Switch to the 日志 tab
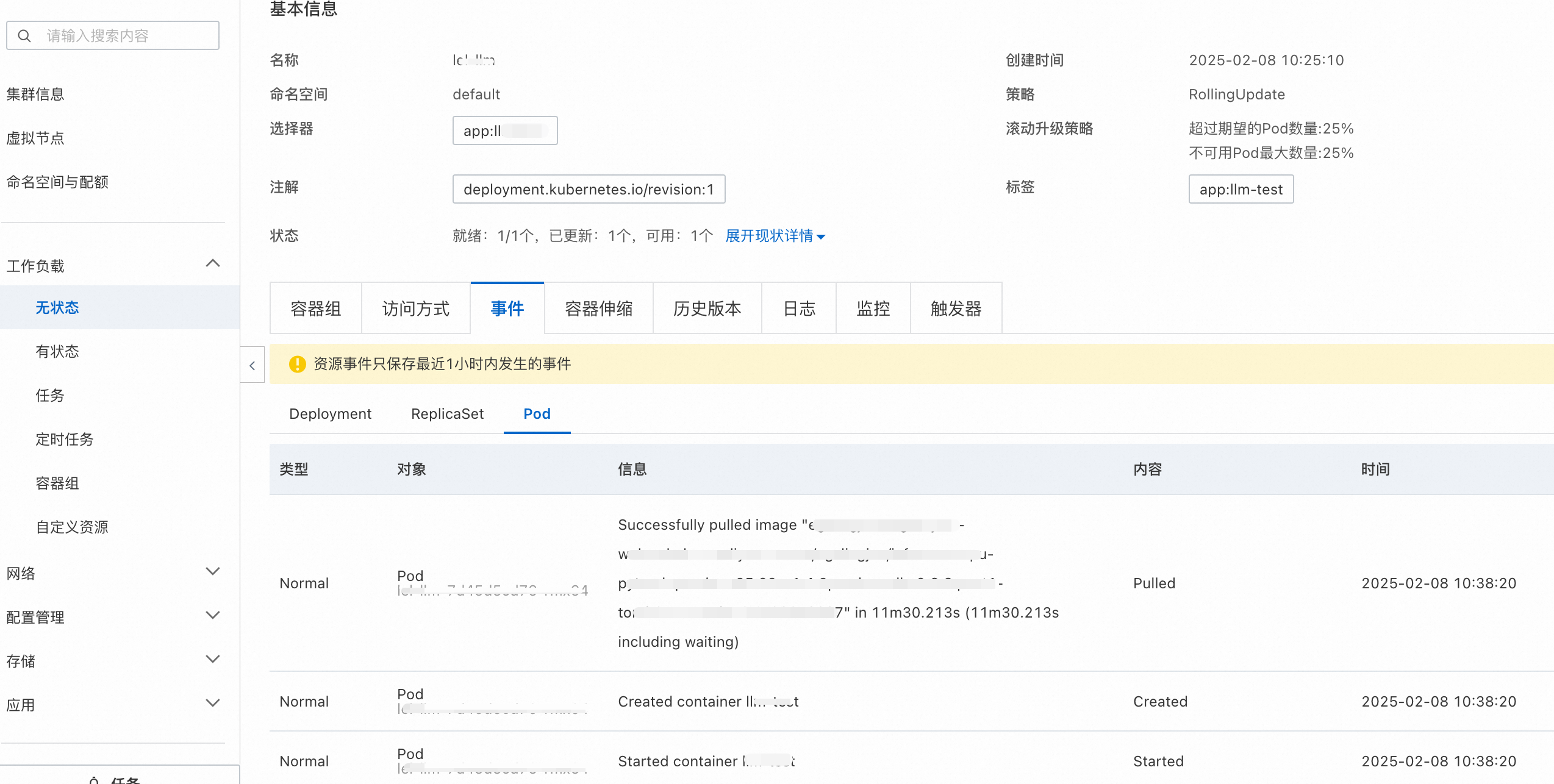 pyautogui.click(x=798, y=308)
